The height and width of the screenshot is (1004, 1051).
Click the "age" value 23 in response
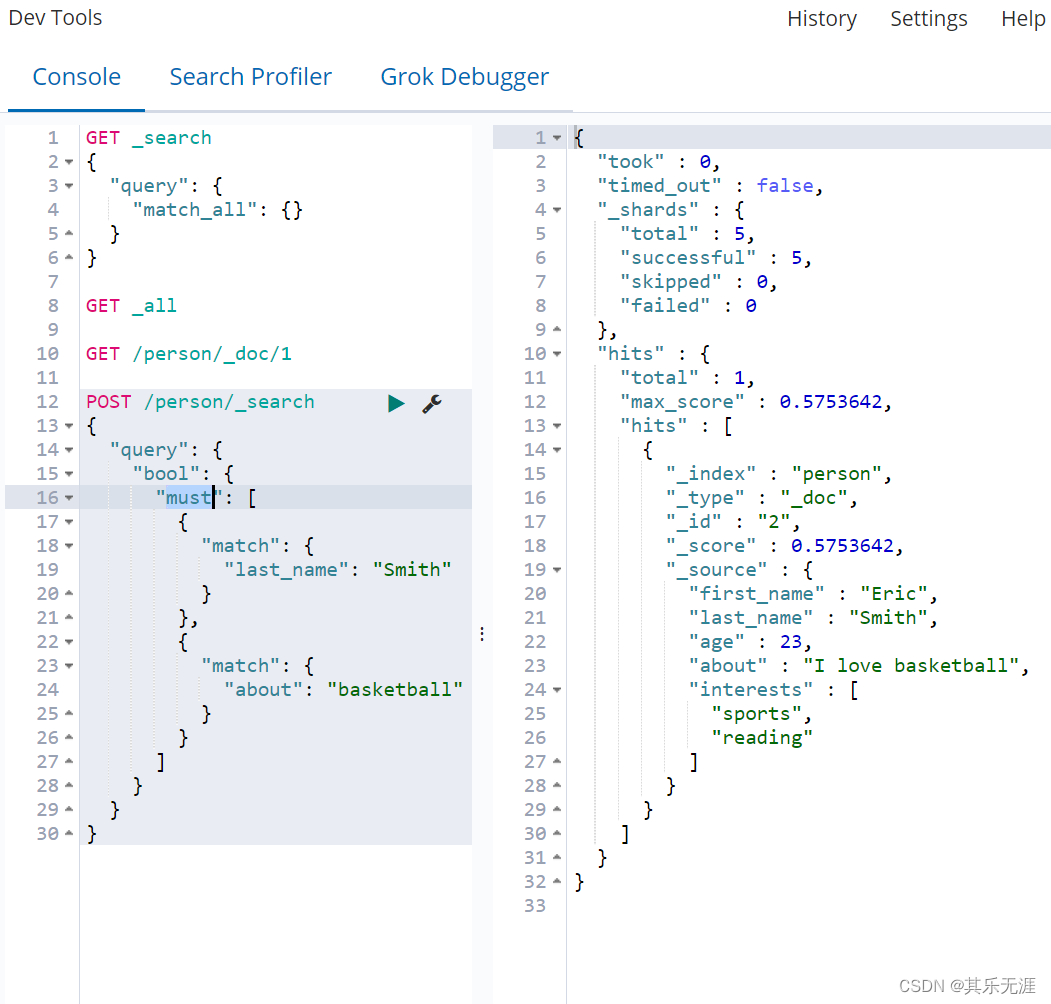[790, 642]
